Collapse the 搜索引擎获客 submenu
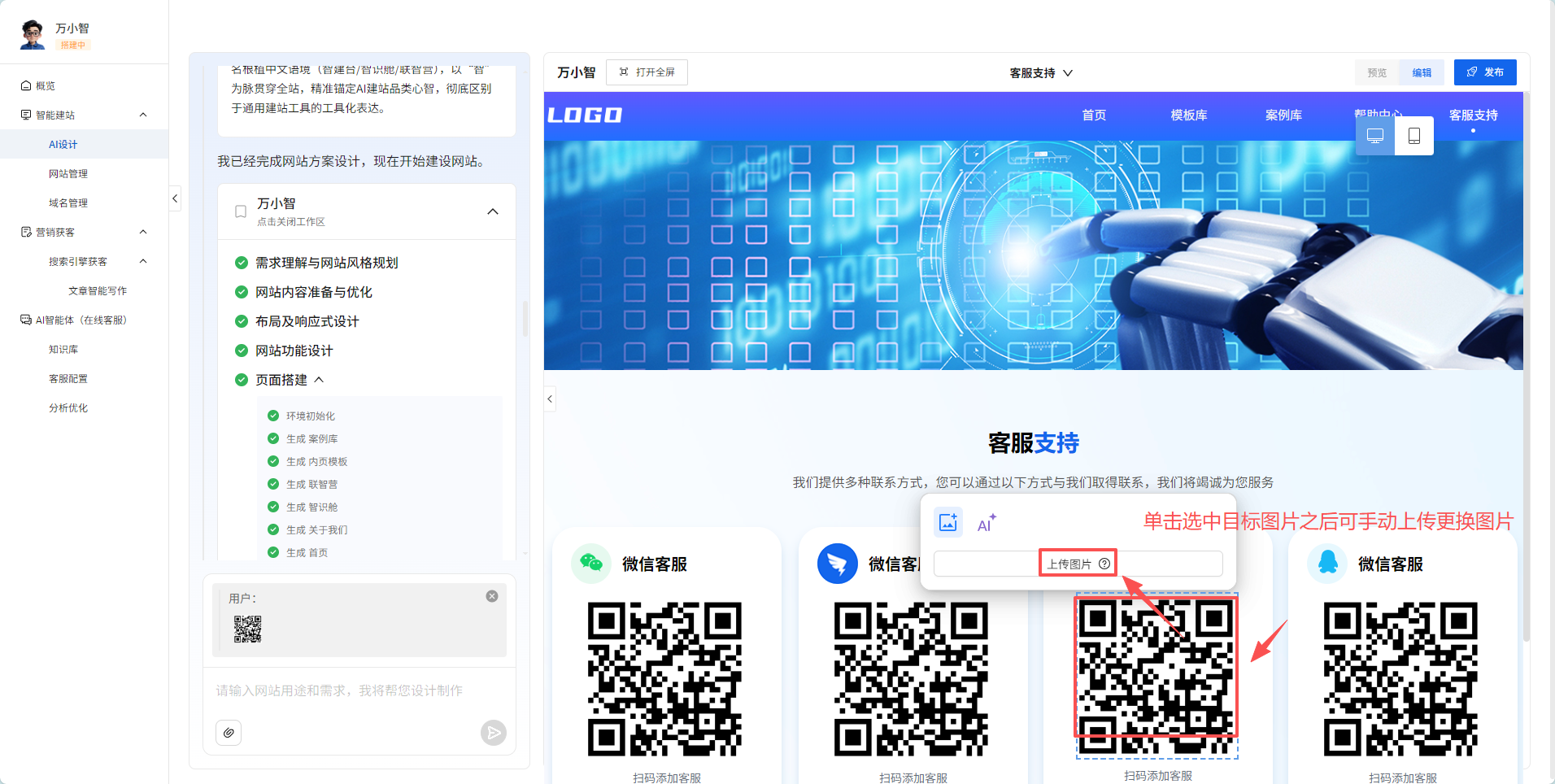This screenshot has width=1555, height=784. point(143,261)
